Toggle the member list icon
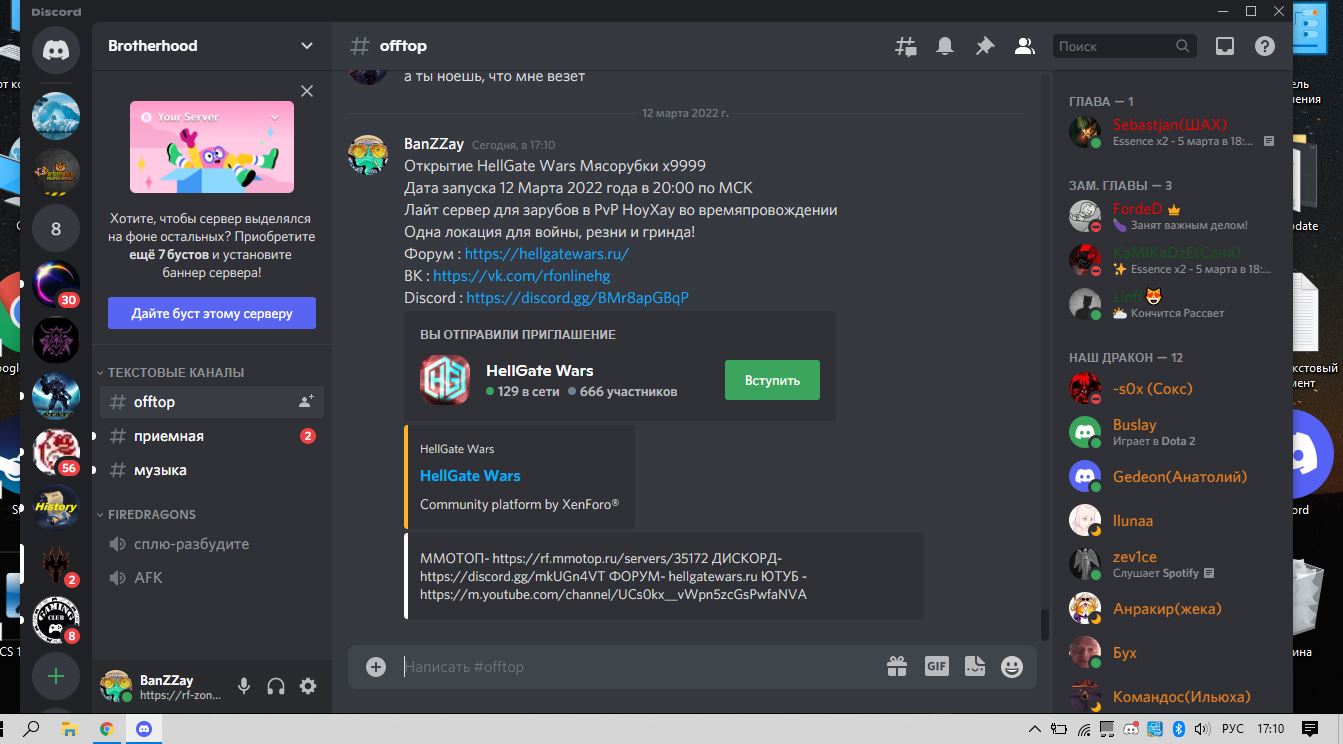 (1024, 46)
